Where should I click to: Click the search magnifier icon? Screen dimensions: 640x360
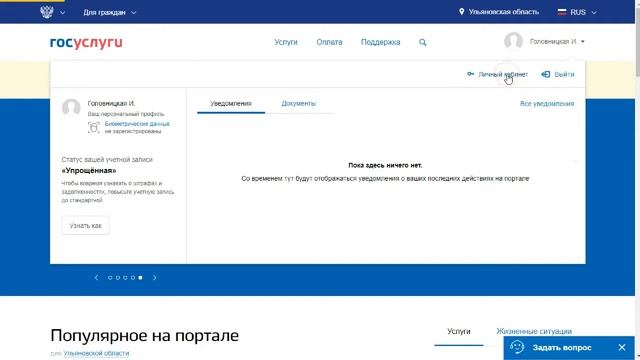423,42
